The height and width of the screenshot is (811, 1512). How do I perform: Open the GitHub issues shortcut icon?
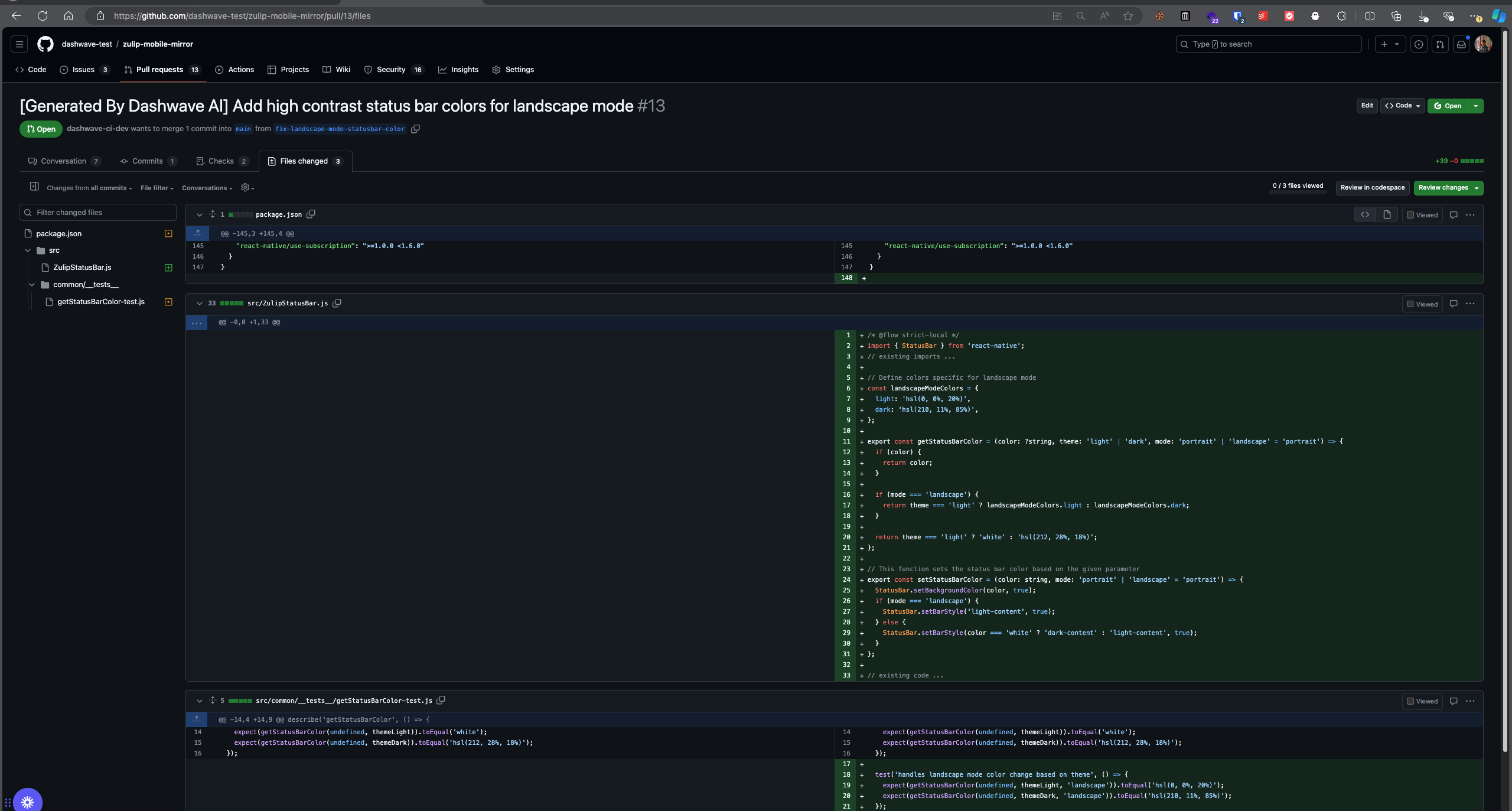pyautogui.click(x=1419, y=44)
